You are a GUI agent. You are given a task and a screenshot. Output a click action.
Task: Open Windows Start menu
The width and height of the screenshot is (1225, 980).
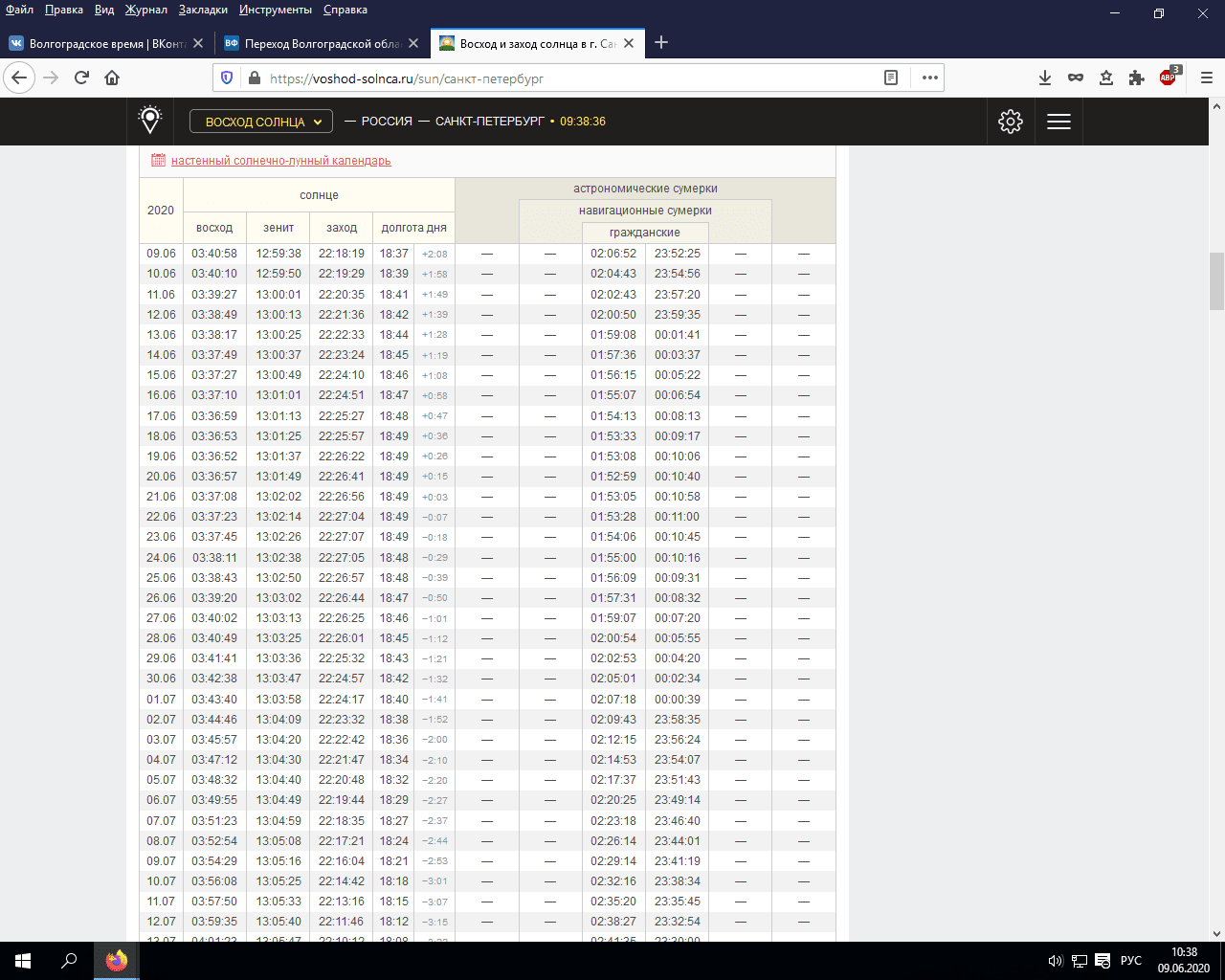click(x=23, y=961)
